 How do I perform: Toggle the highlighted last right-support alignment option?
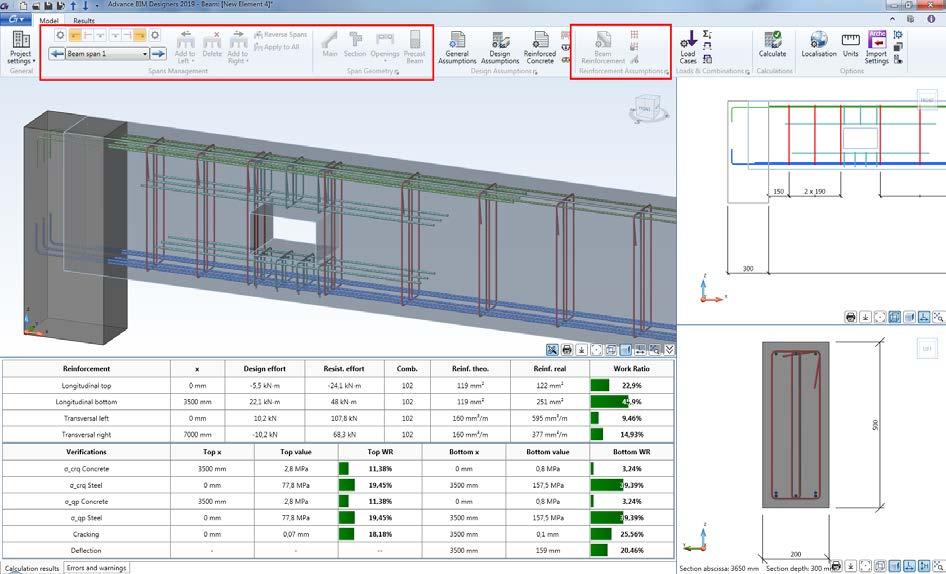coord(139,35)
